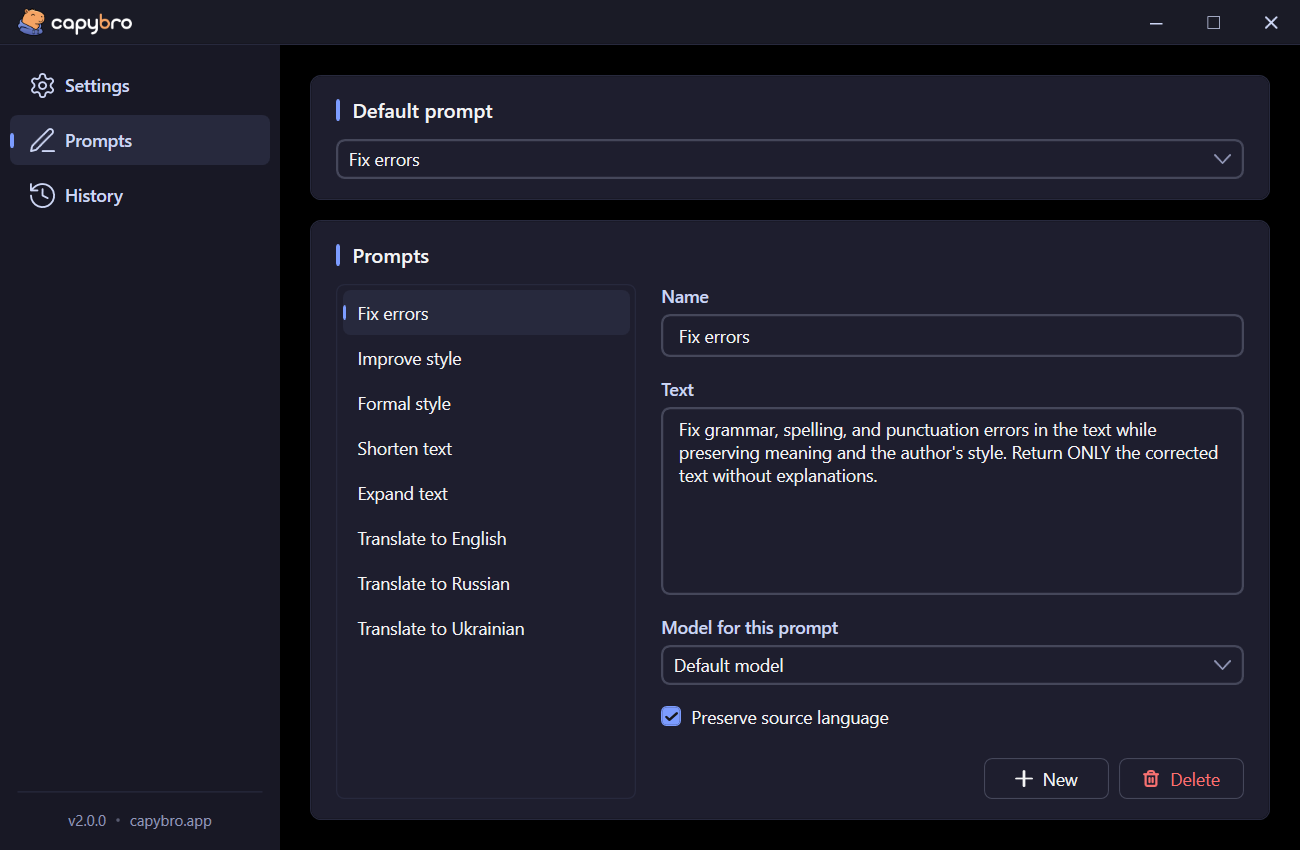
Task: Click the capybro capybara logo icon
Action: click(x=31, y=22)
